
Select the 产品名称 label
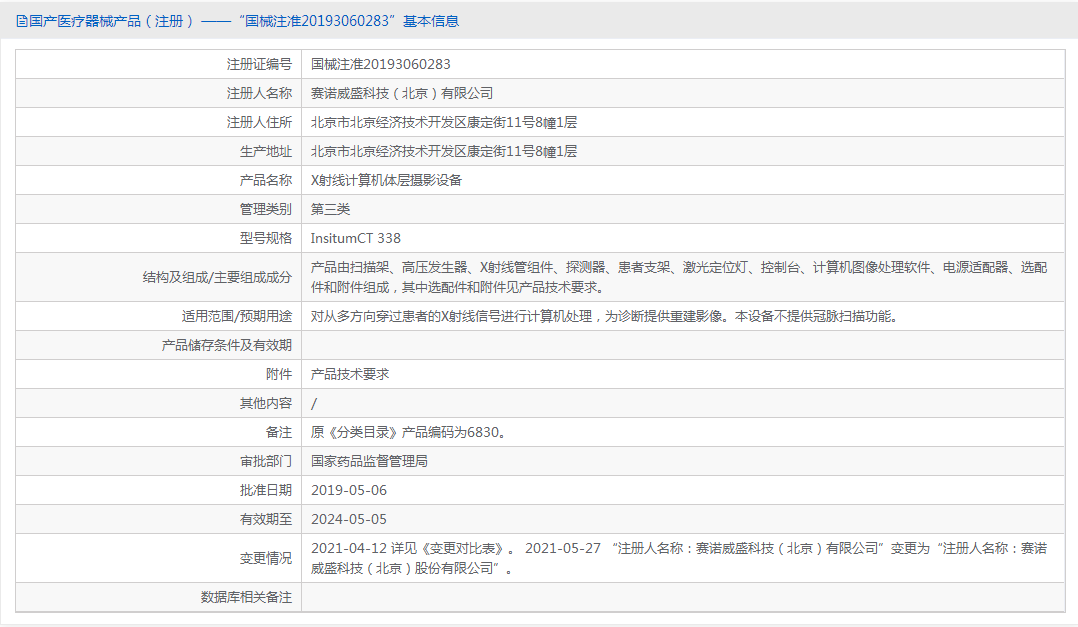[x=265, y=180]
